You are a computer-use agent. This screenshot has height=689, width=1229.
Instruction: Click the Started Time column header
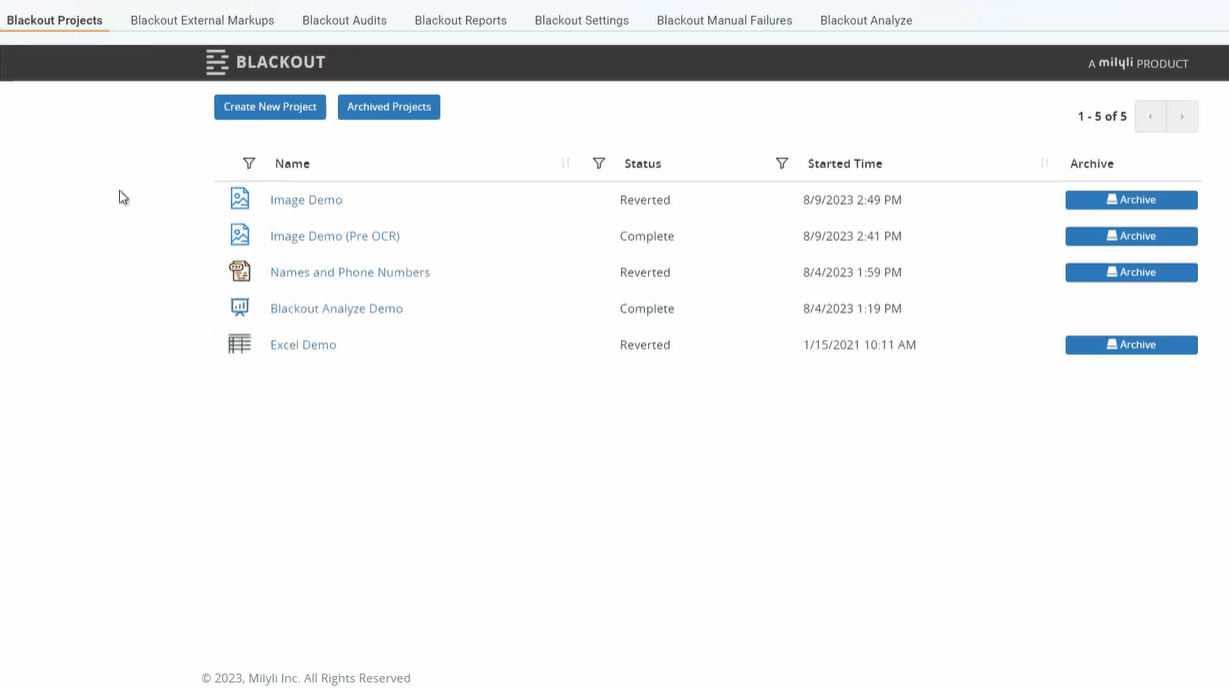click(845, 163)
